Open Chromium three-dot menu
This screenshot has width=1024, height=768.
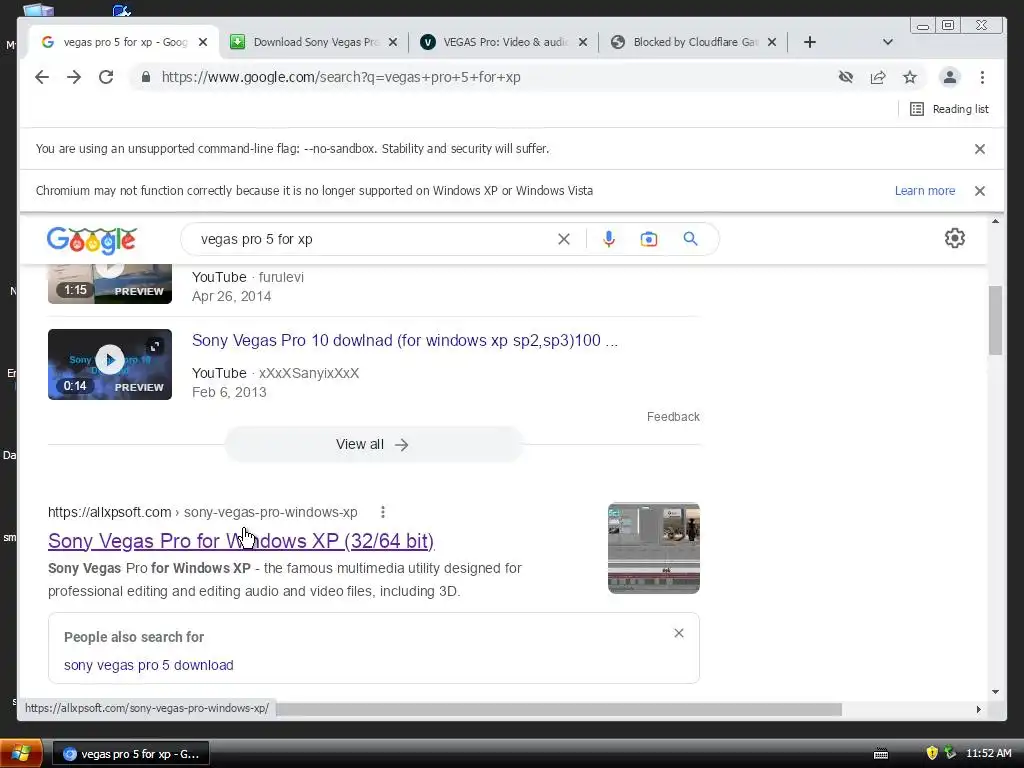[982, 77]
